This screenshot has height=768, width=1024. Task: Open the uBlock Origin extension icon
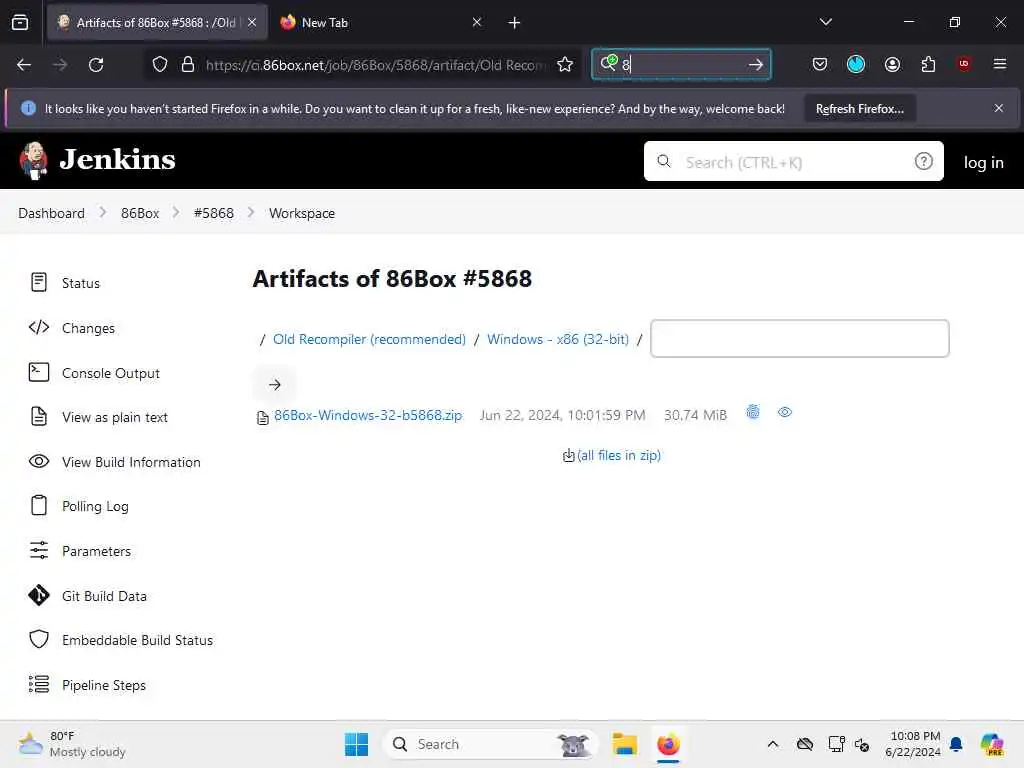964,64
